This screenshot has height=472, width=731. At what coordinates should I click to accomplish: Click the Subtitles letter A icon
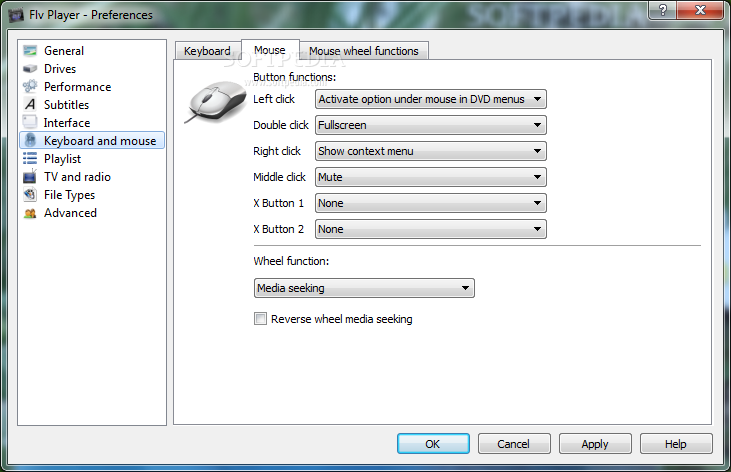pyautogui.click(x=30, y=104)
